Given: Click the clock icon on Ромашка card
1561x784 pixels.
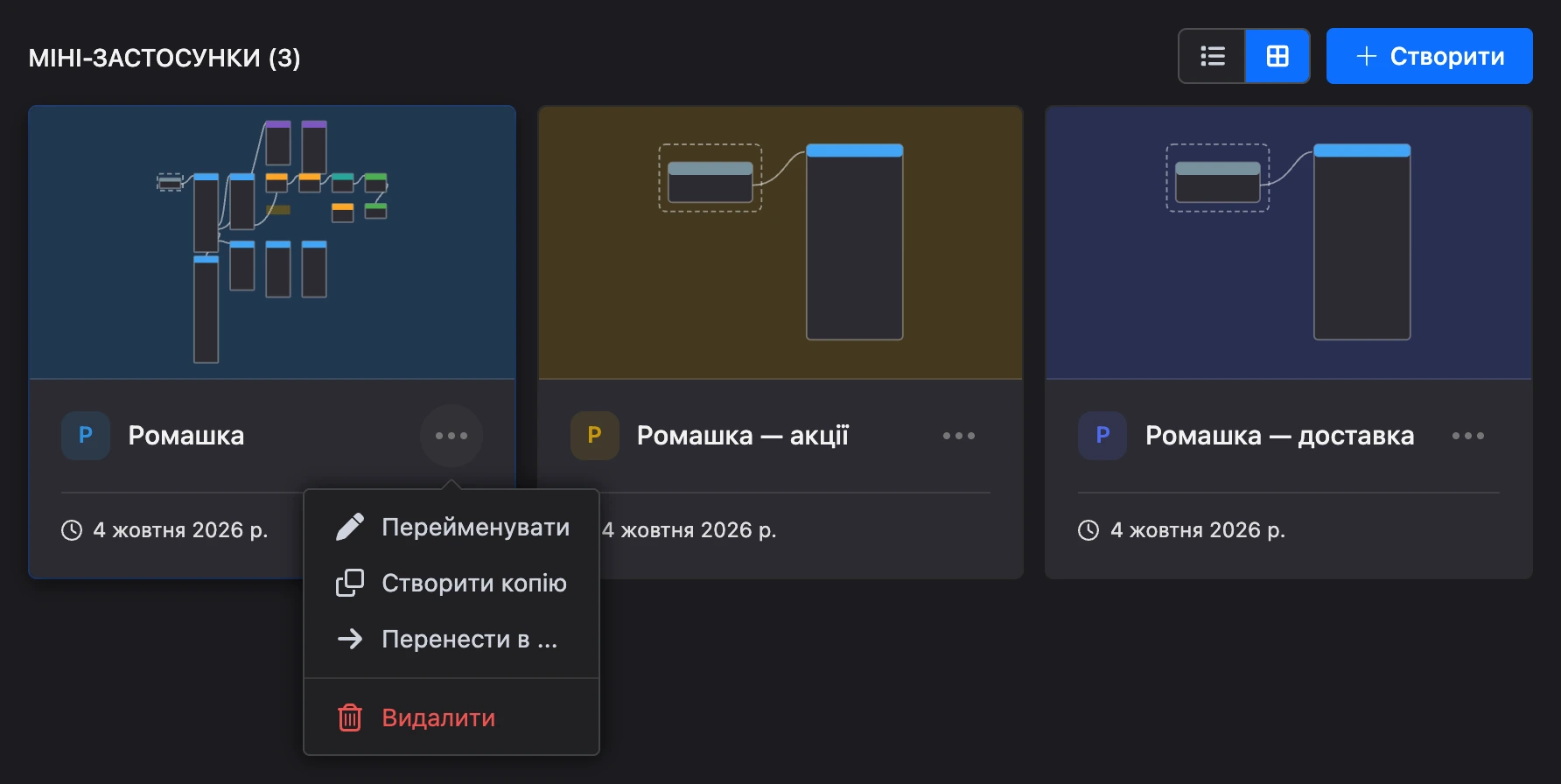Looking at the screenshot, I should click(x=72, y=530).
